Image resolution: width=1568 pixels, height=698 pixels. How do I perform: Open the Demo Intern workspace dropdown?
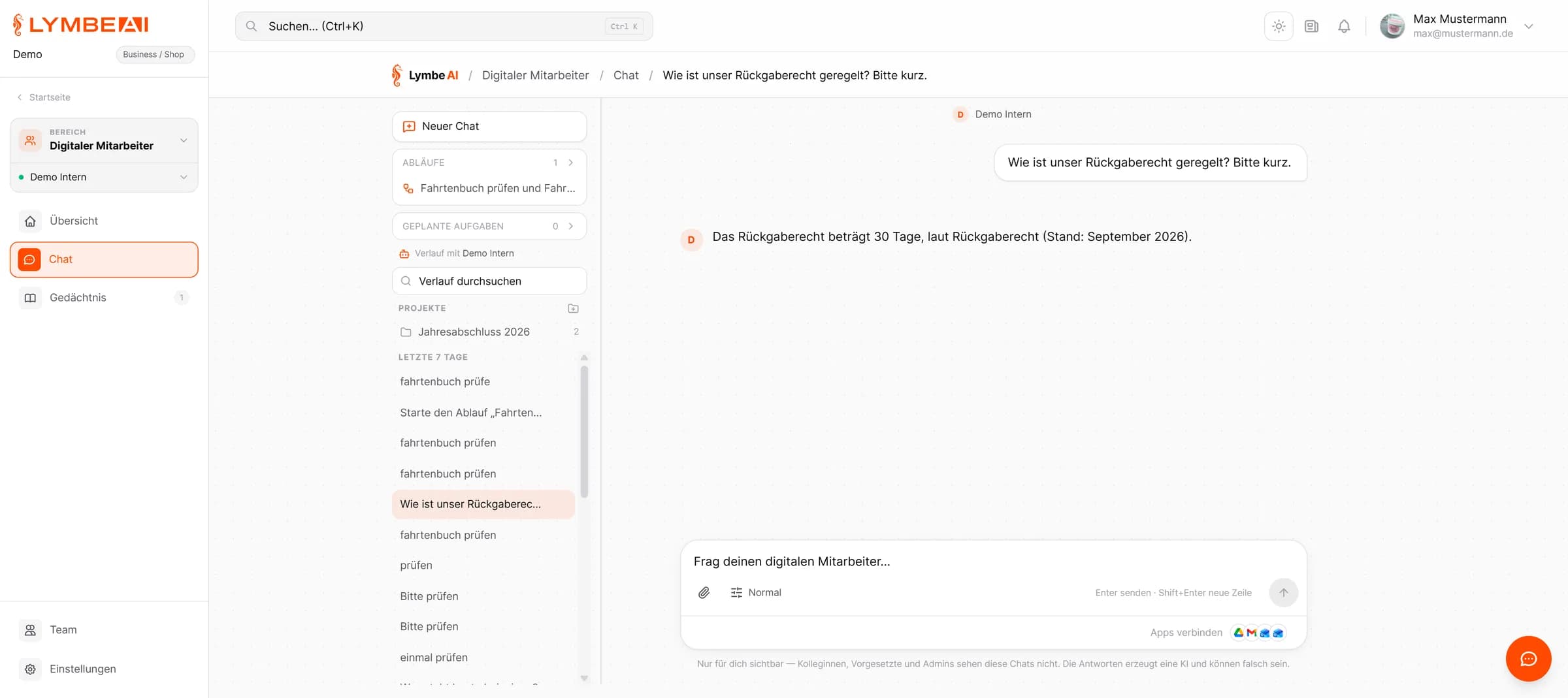pyautogui.click(x=104, y=177)
